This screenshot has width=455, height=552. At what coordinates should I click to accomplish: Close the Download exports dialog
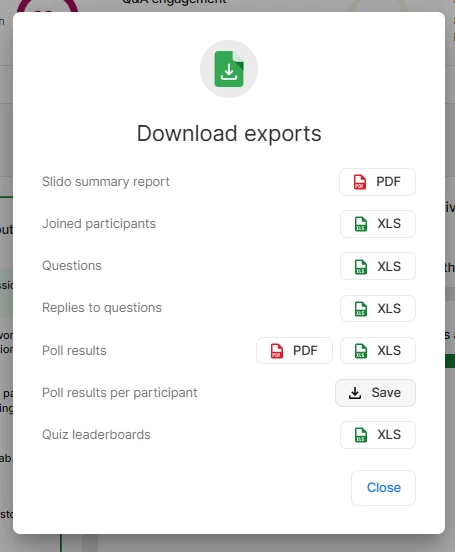(383, 488)
